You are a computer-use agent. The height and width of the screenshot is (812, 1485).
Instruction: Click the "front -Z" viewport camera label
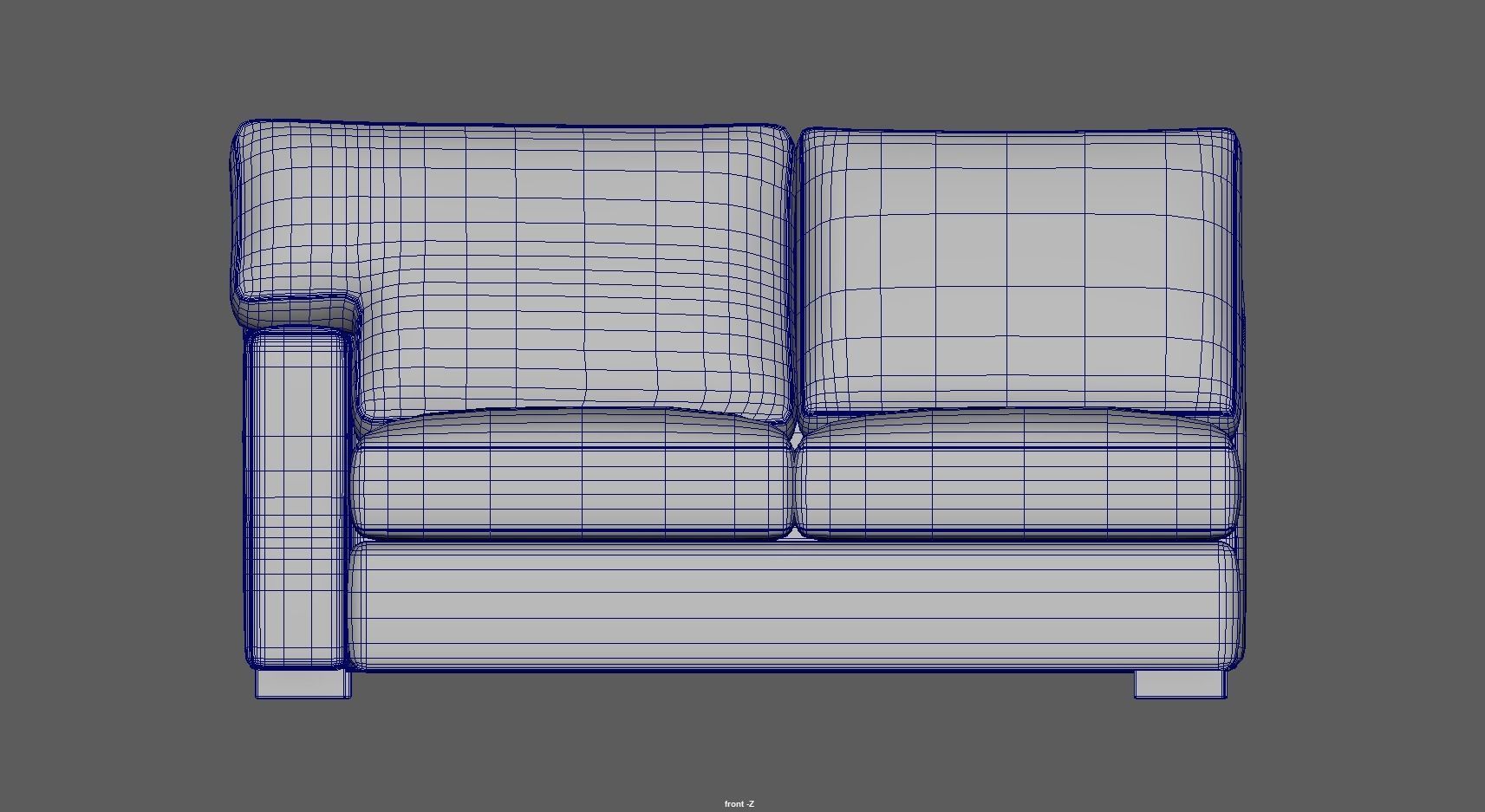pyautogui.click(x=739, y=804)
